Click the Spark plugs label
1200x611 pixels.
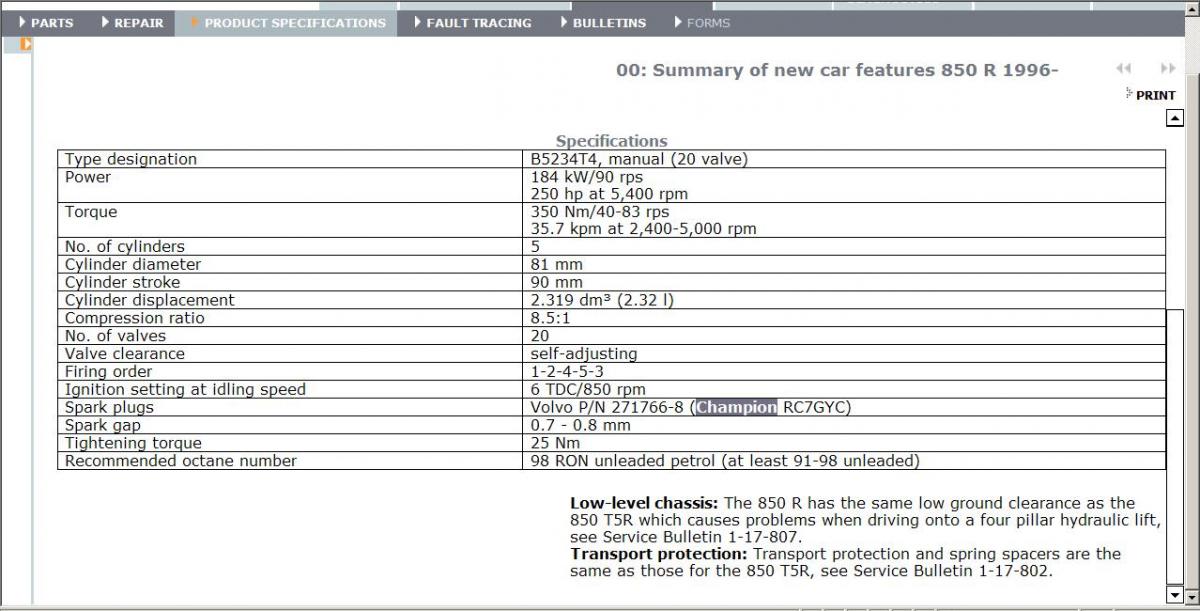click(x=110, y=407)
